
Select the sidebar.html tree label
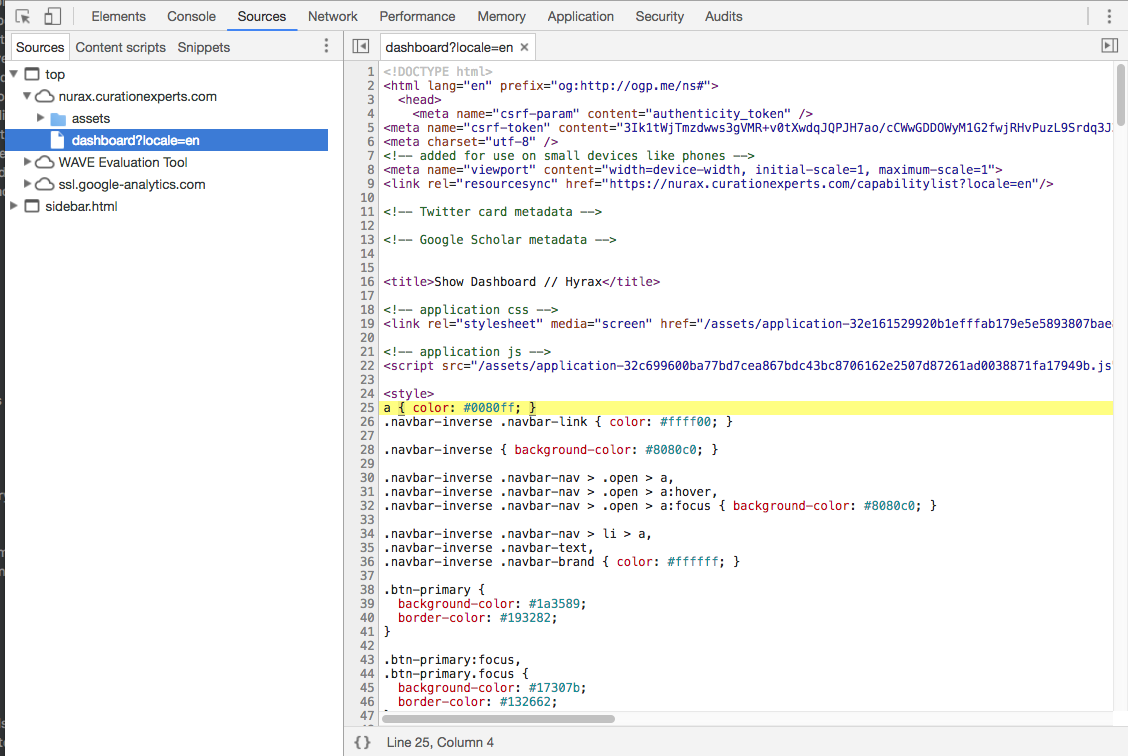[81, 206]
